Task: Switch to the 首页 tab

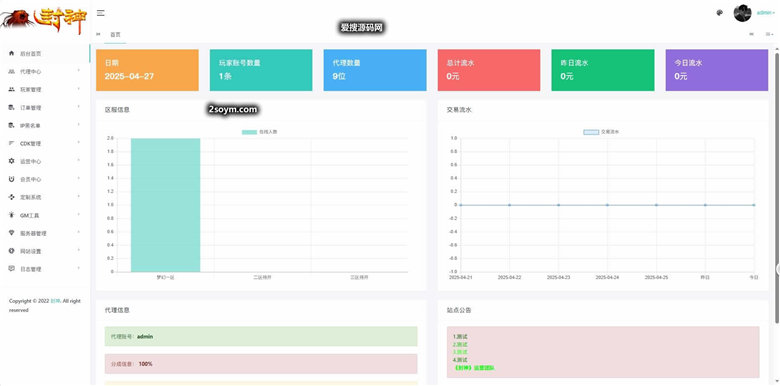Action: (x=115, y=34)
